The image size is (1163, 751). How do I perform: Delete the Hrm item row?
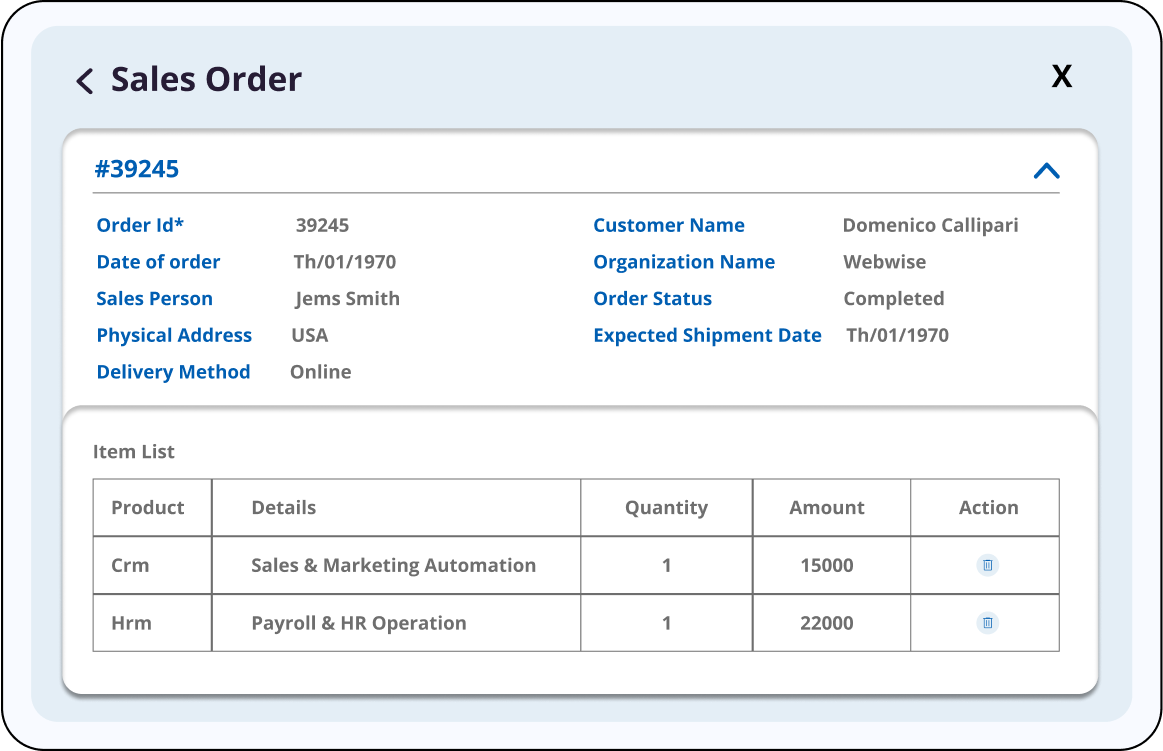click(x=987, y=623)
